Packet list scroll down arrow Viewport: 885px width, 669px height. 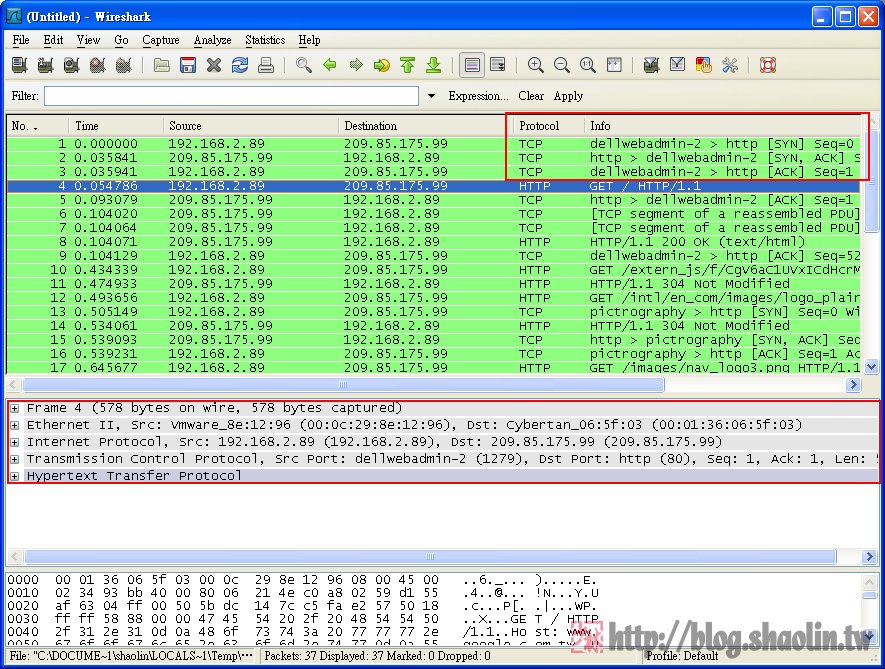[x=871, y=367]
